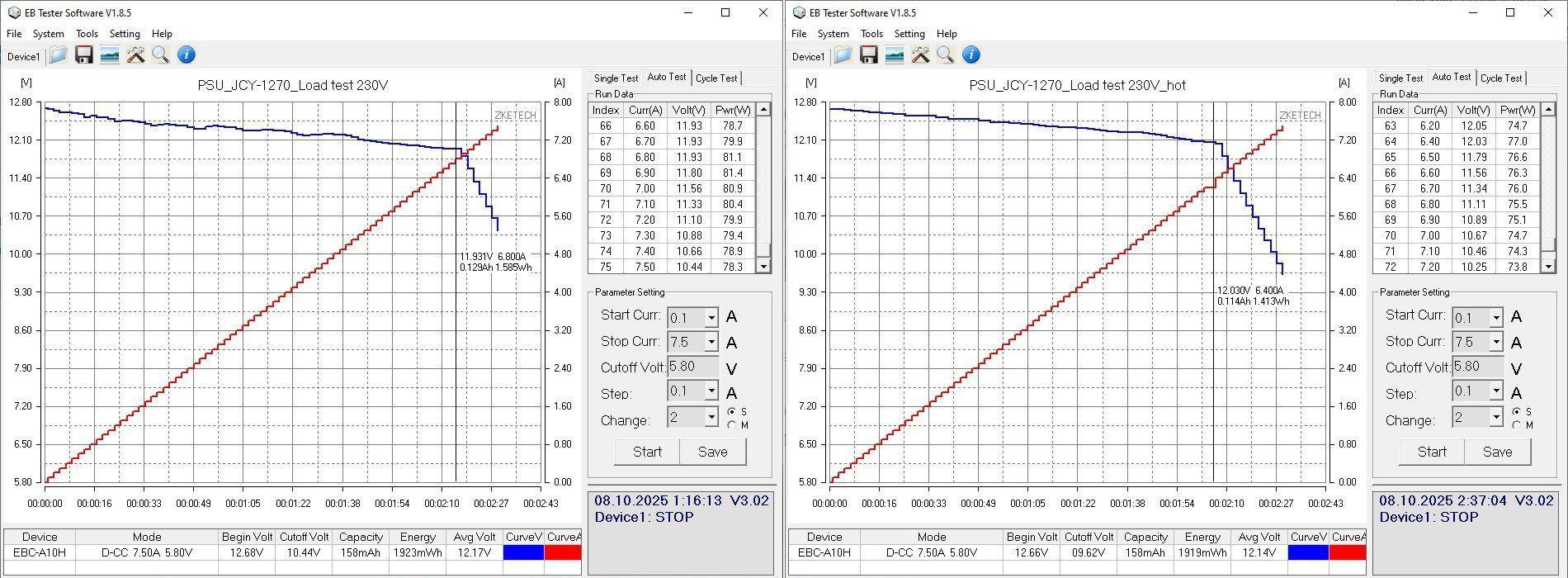
Task: Select the S radio button in left window
Action: tap(731, 412)
